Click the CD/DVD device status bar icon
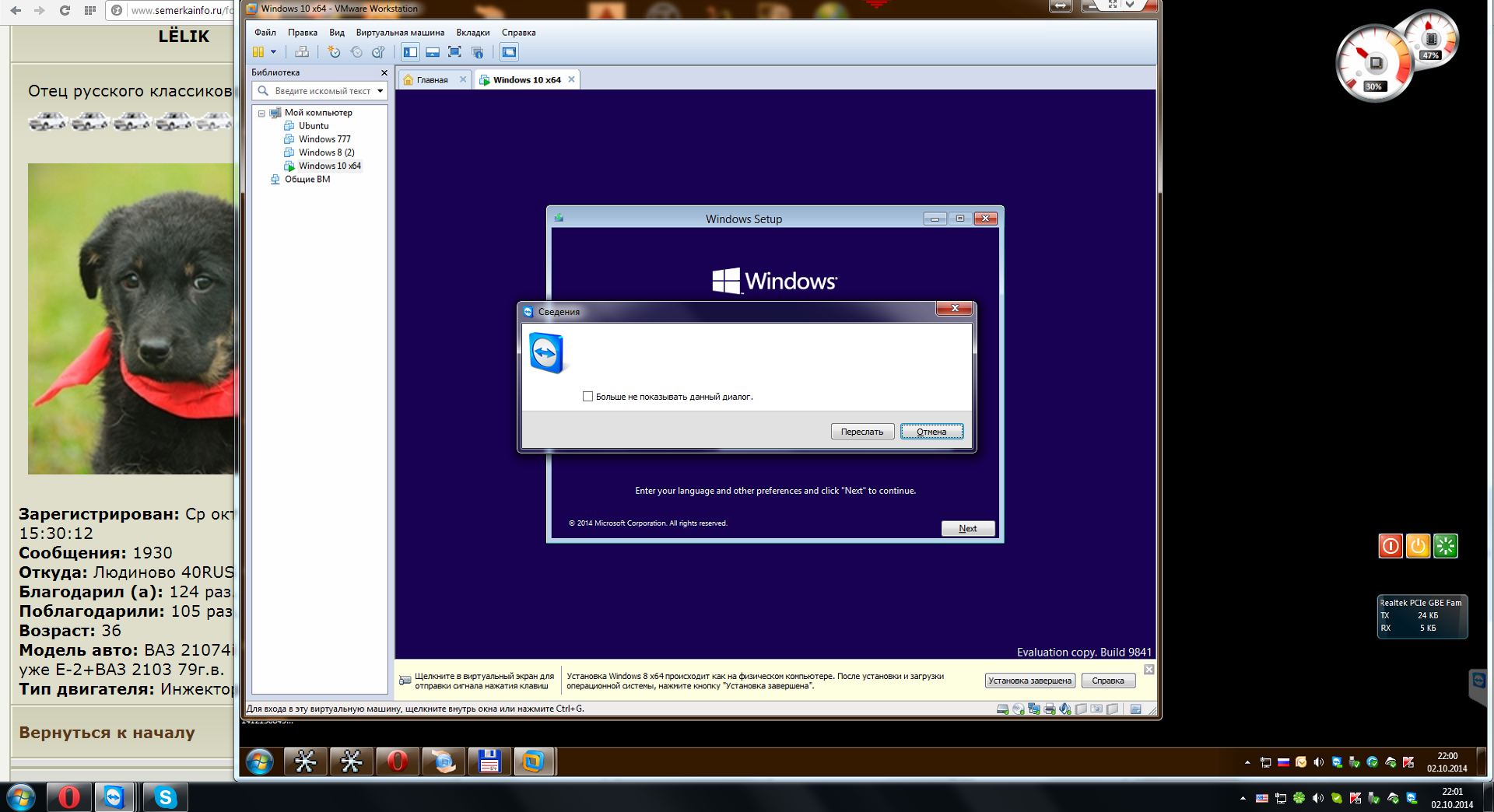The width and height of the screenshot is (1494, 812). point(1018,709)
